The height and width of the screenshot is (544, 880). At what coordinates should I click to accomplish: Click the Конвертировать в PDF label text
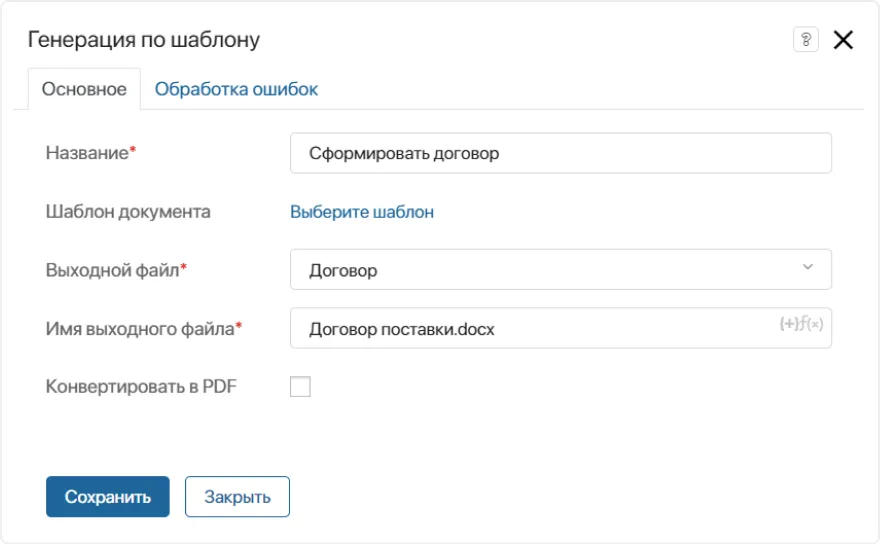point(141,387)
